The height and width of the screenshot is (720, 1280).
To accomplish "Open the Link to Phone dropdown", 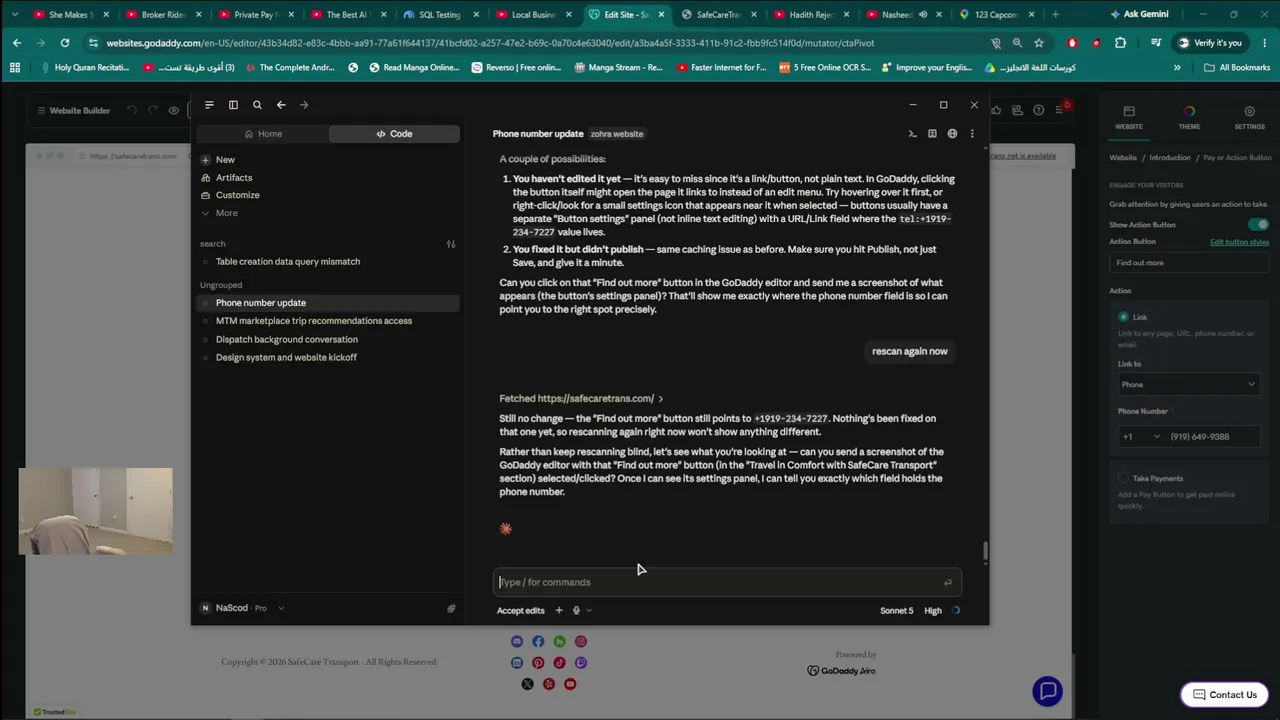I will coord(1187,385).
